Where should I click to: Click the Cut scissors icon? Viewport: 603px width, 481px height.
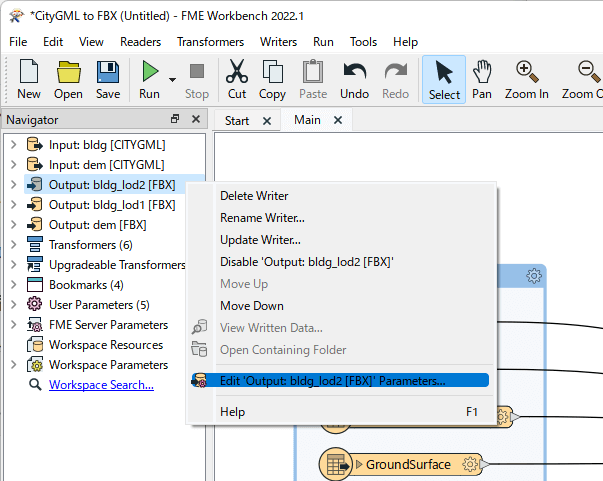pos(237,71)
